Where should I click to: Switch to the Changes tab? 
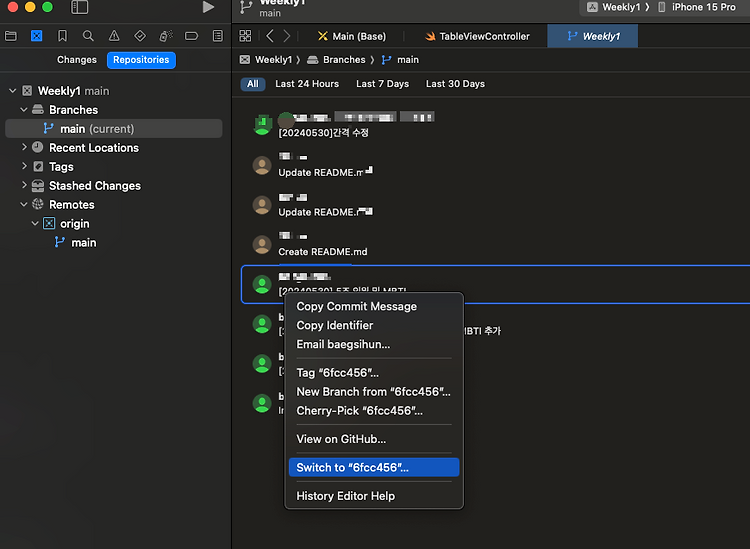pos(77,60)
